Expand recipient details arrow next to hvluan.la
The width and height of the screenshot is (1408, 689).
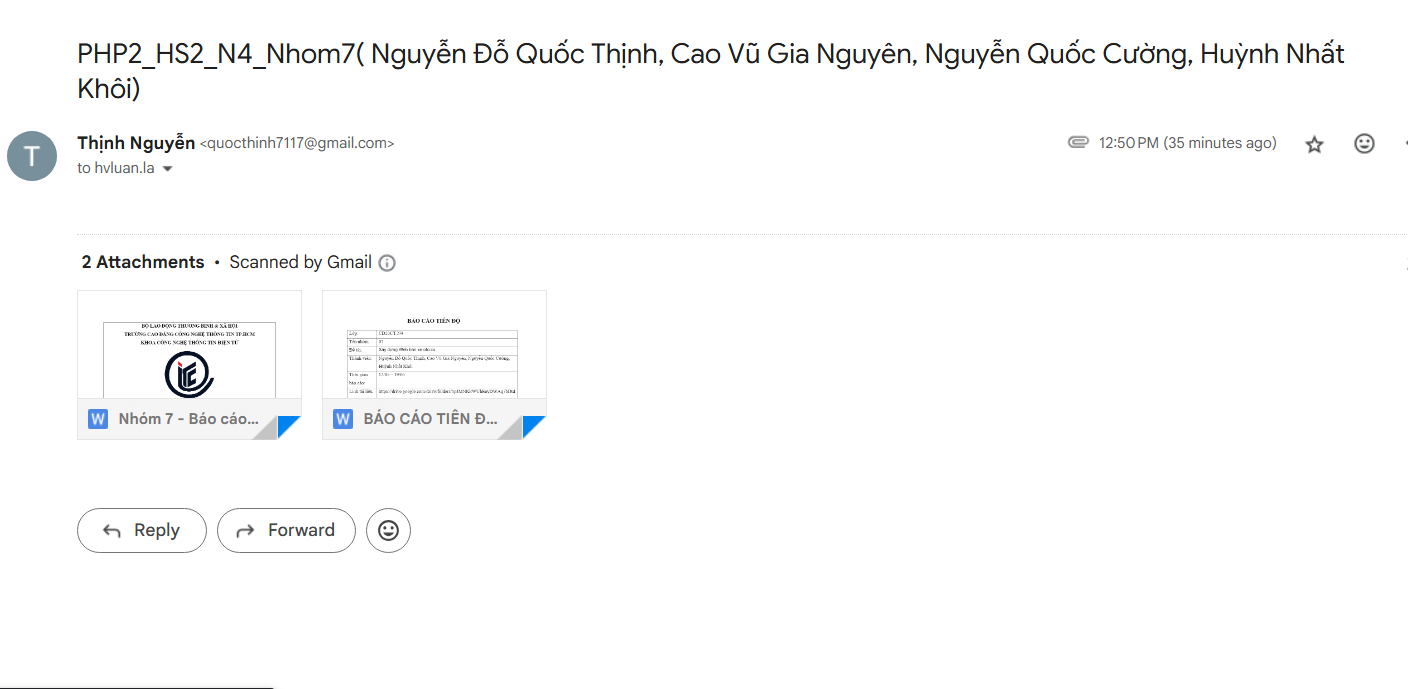point(167,169)
